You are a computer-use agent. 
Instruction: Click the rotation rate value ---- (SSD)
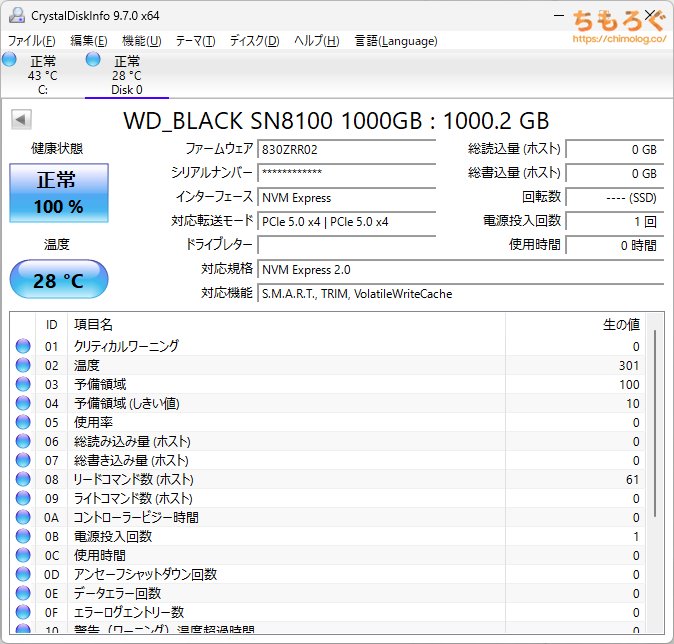615,197
